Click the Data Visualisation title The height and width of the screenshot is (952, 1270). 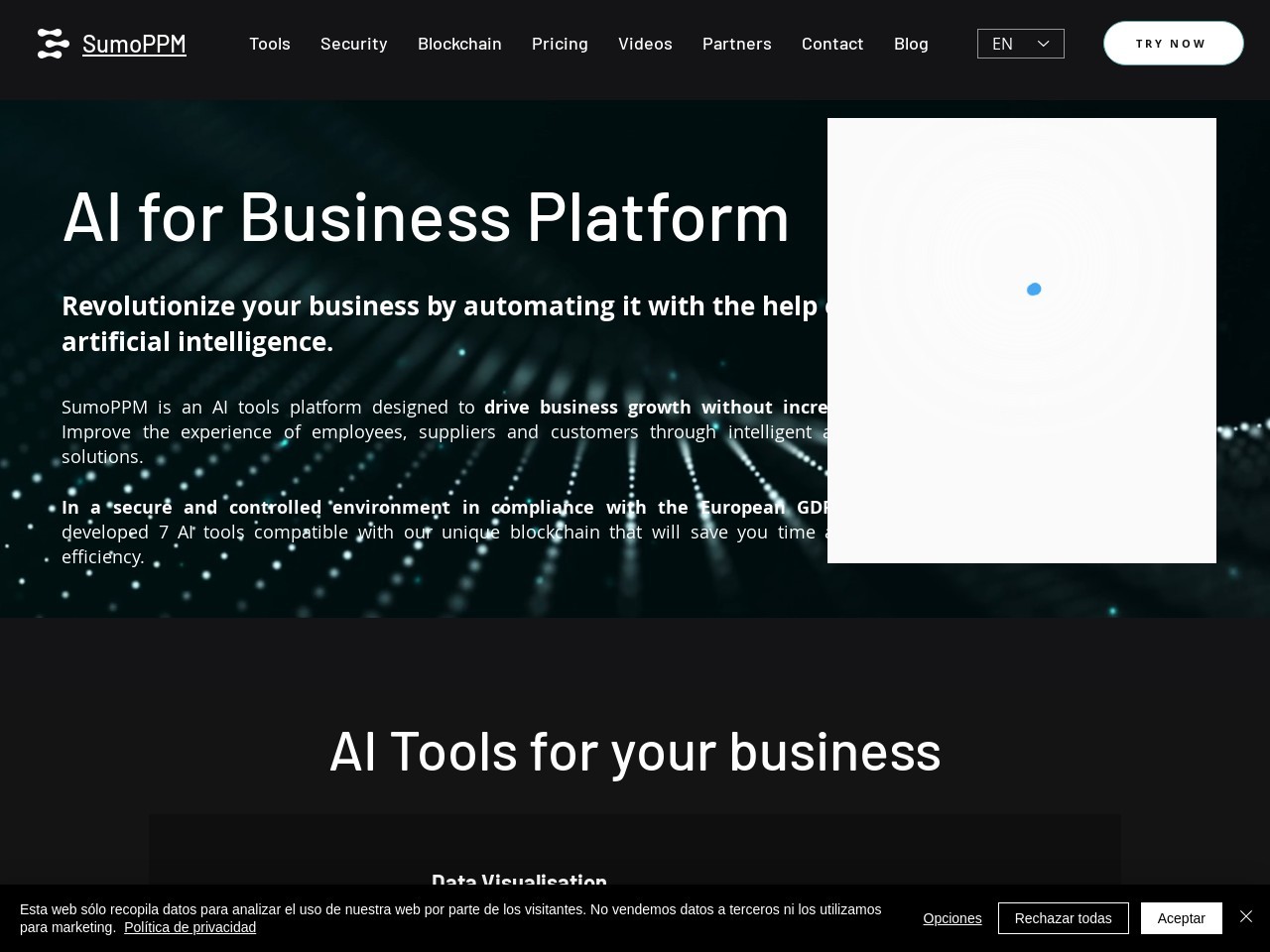click(519, 880)
